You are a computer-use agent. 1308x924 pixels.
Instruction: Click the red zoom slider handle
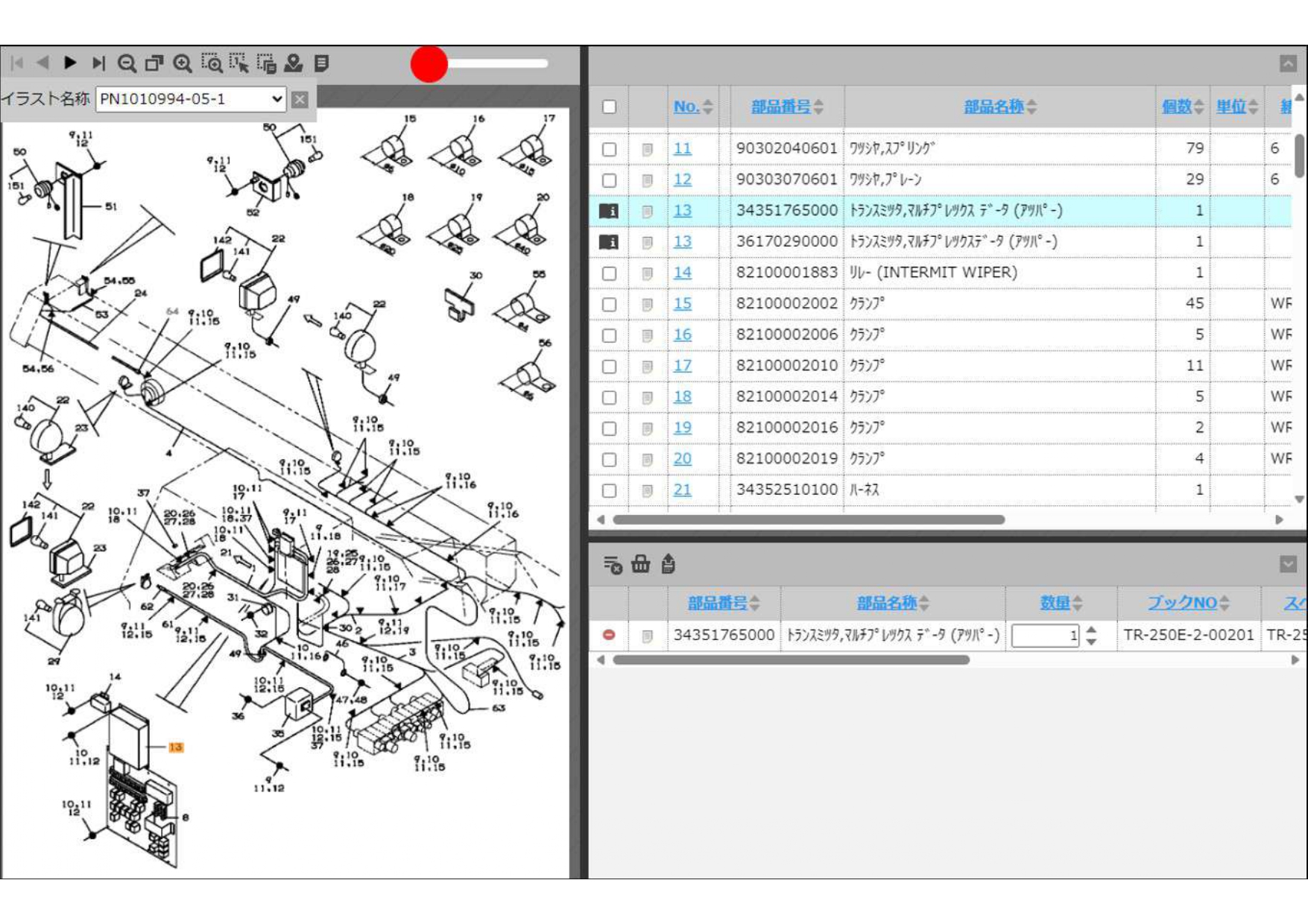[429, 64]
